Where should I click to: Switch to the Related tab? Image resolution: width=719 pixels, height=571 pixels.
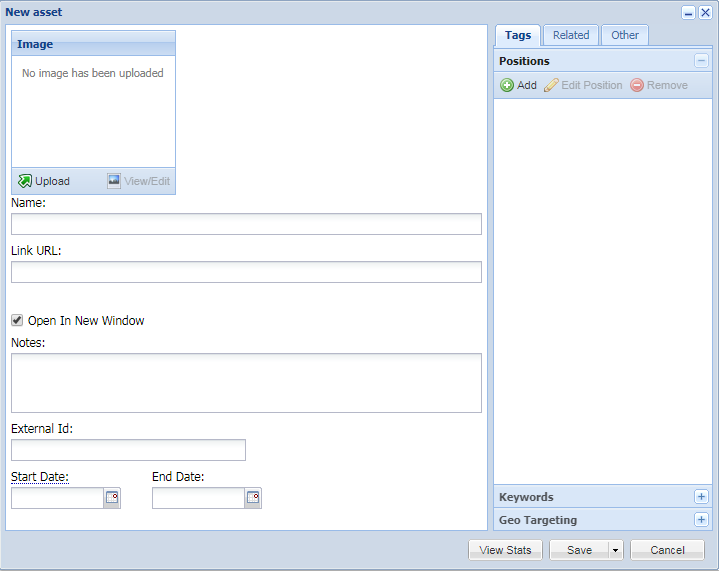pos(571,35)
